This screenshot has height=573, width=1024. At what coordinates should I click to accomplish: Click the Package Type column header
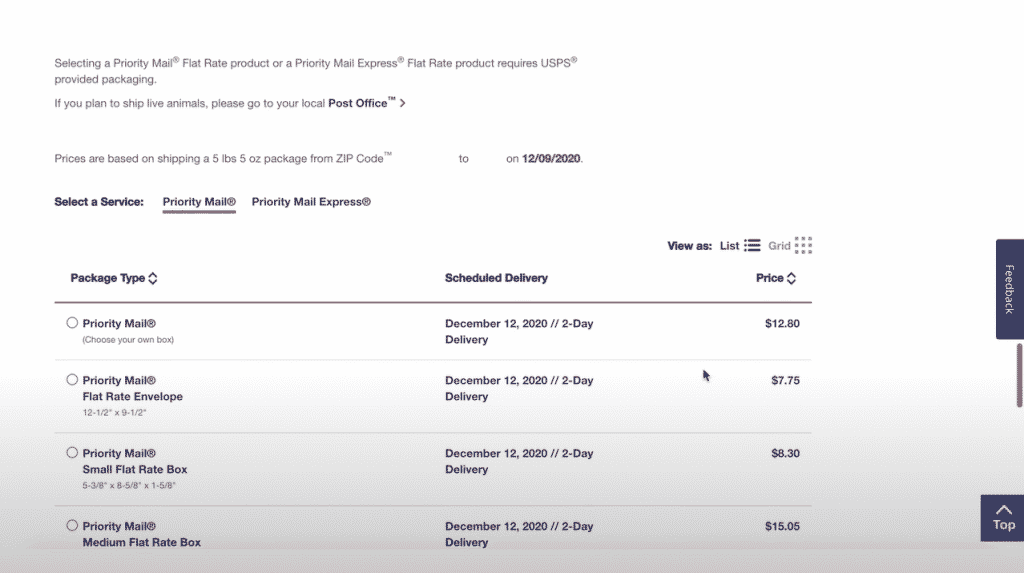pos(107,278)
